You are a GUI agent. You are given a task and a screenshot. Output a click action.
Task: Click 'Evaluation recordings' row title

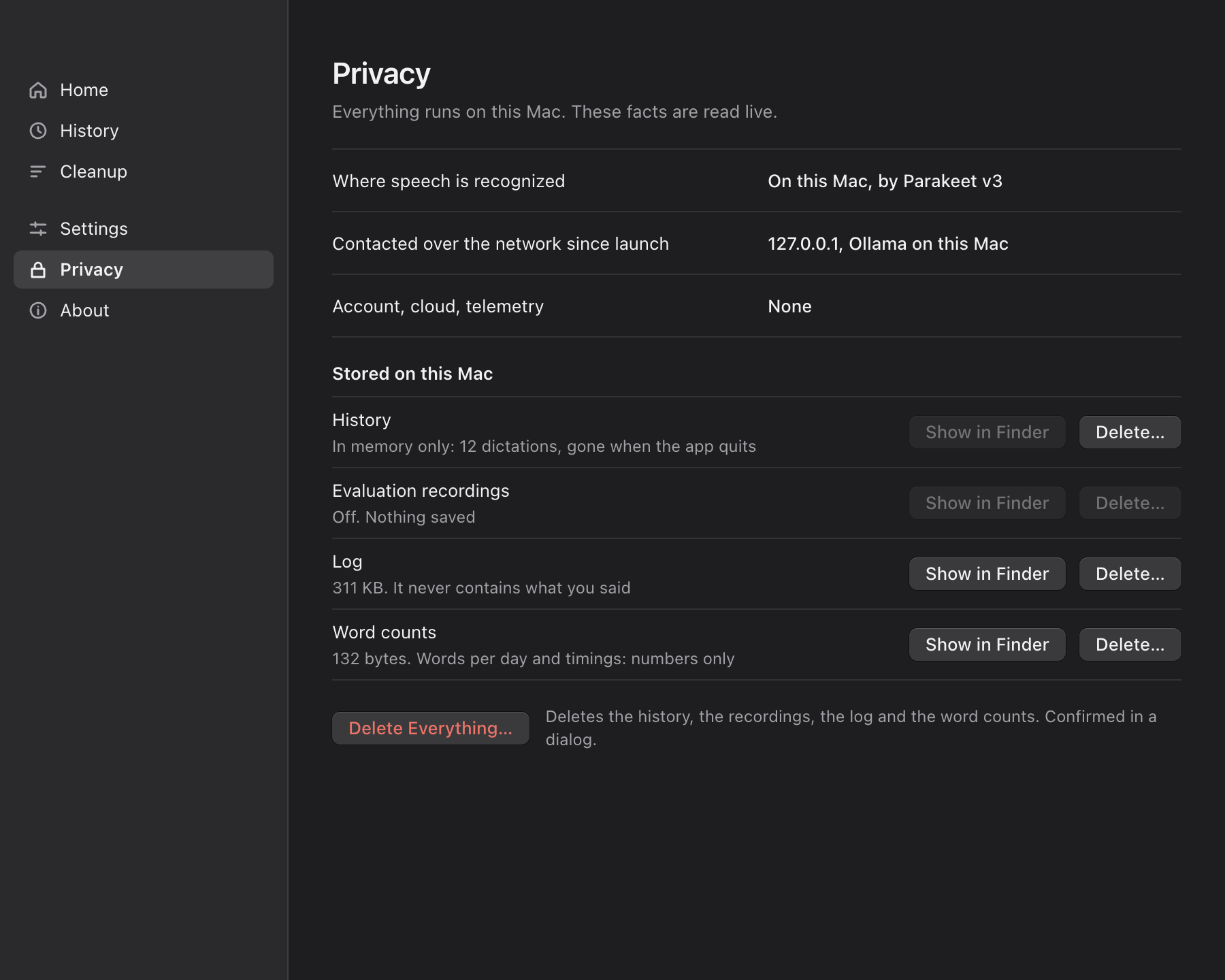click(x=421, y=491)
